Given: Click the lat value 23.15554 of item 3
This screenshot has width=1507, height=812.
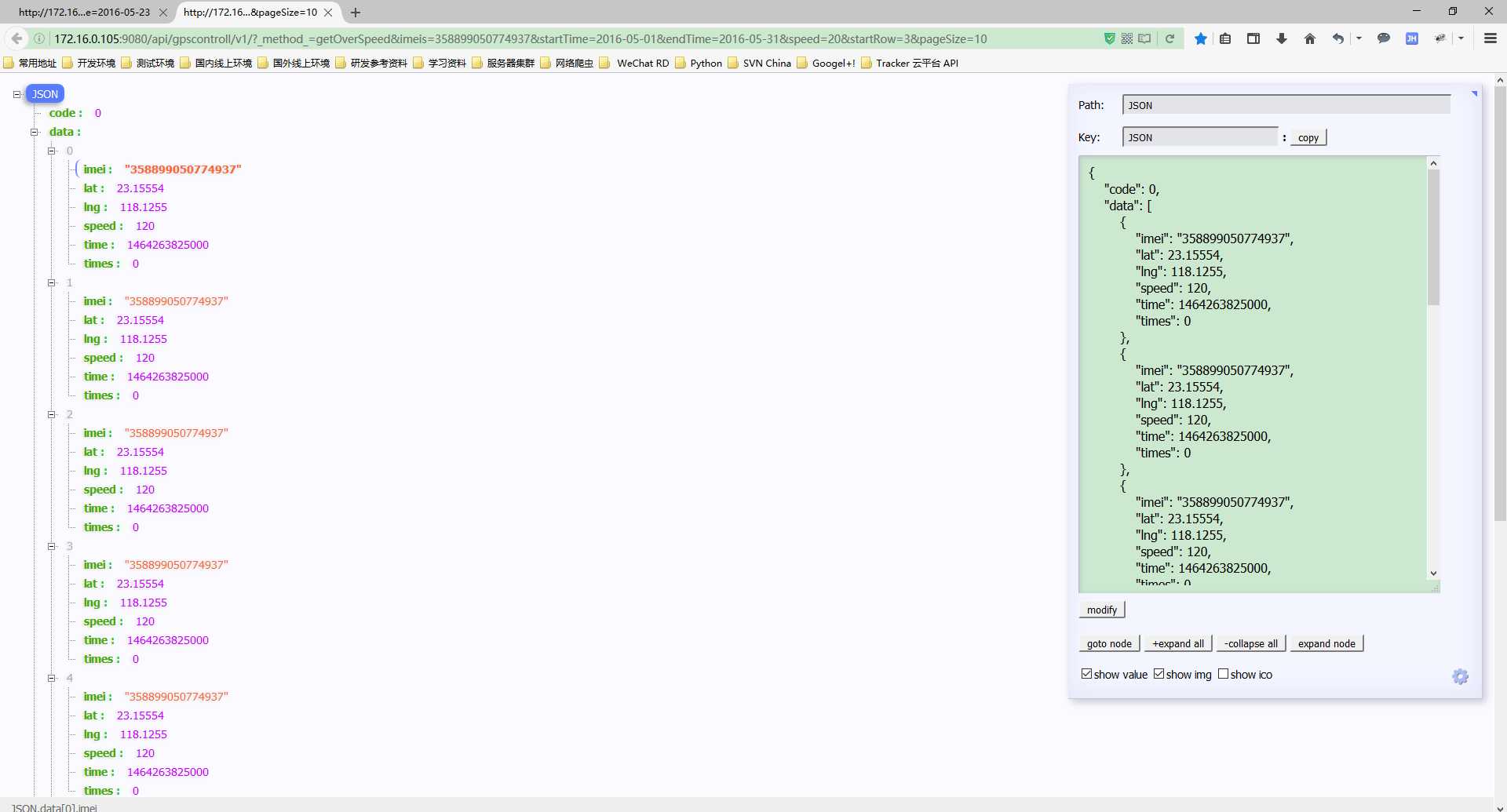Looking at the screenshot, I should tap(140, 584).
